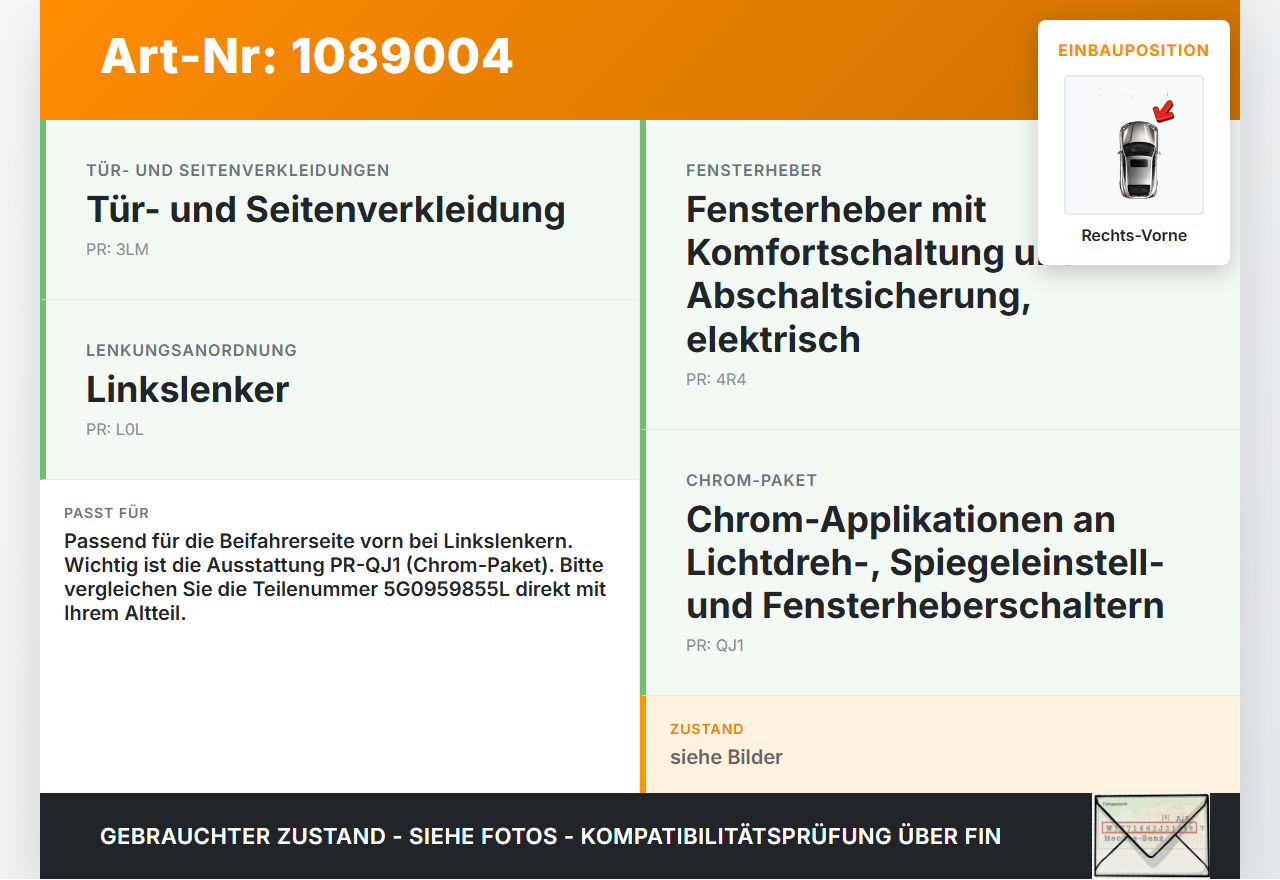The width and height of the screenshot is (1280, 880).
Task: Select the 'Tür- und Seitenverkleidung' title
Action: coord(326,209)
